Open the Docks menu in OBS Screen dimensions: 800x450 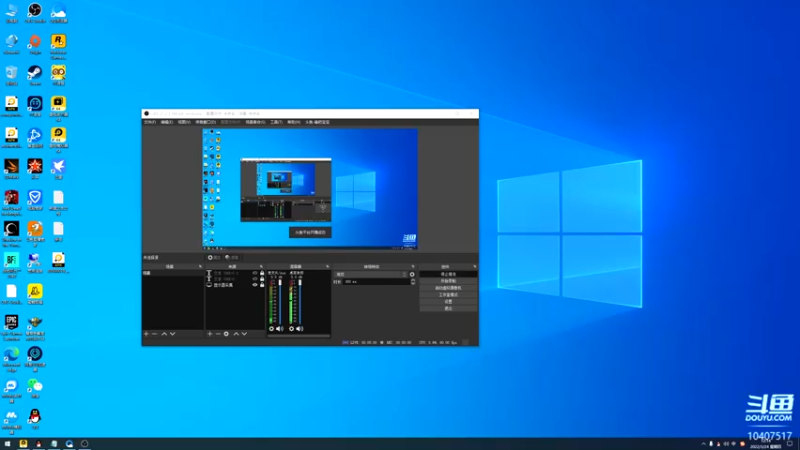206,122
